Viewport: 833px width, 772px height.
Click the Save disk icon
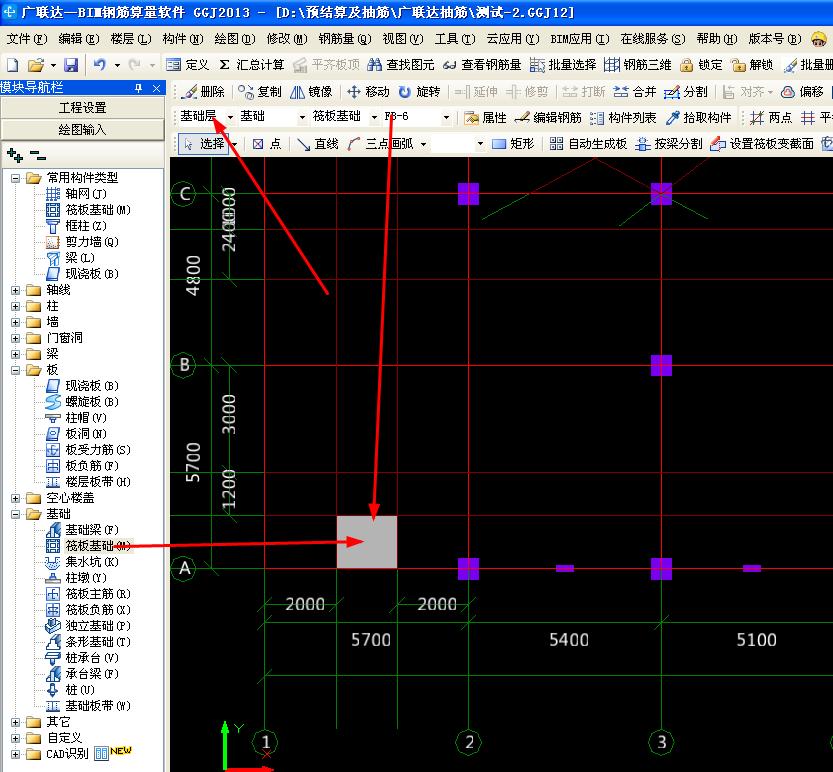71,65
